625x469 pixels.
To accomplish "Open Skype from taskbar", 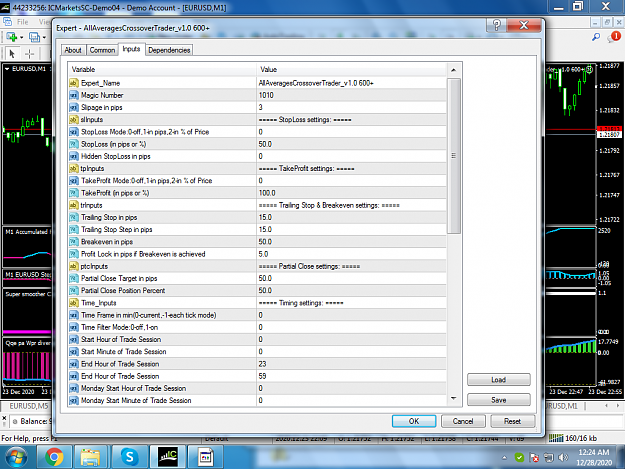I will coord(129,457).
